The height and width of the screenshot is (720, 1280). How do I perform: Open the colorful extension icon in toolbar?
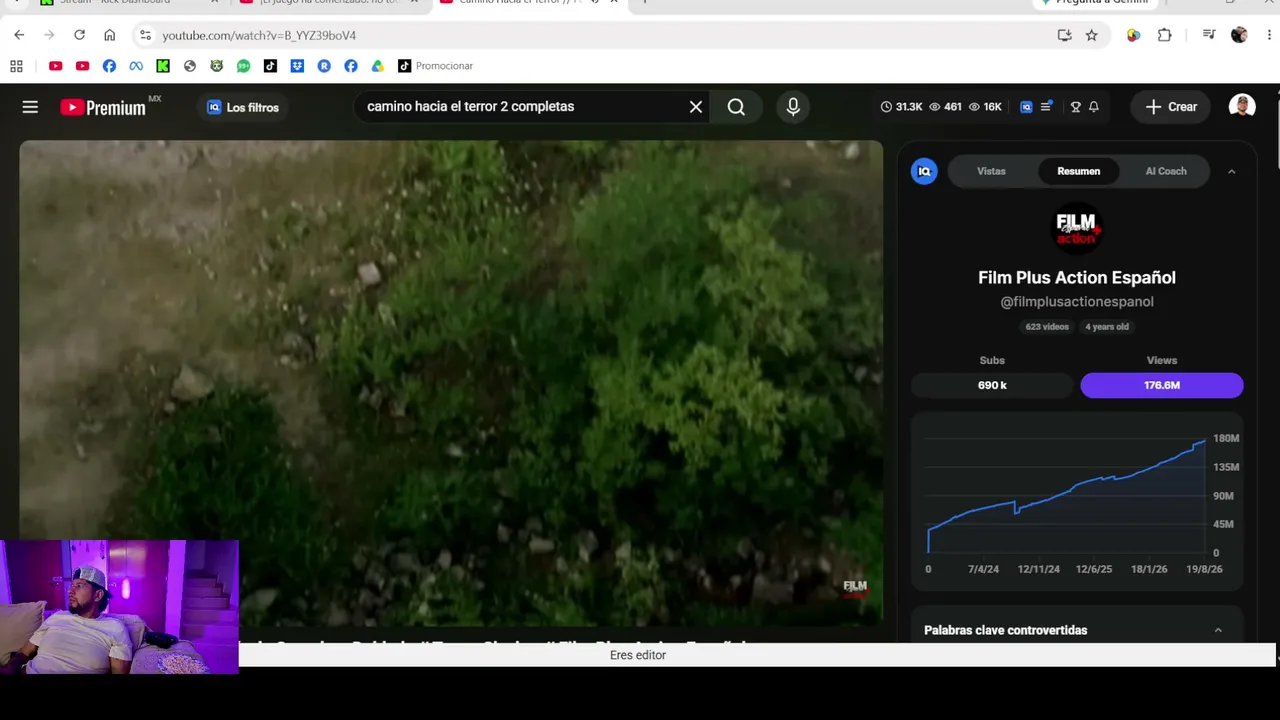1133,35
